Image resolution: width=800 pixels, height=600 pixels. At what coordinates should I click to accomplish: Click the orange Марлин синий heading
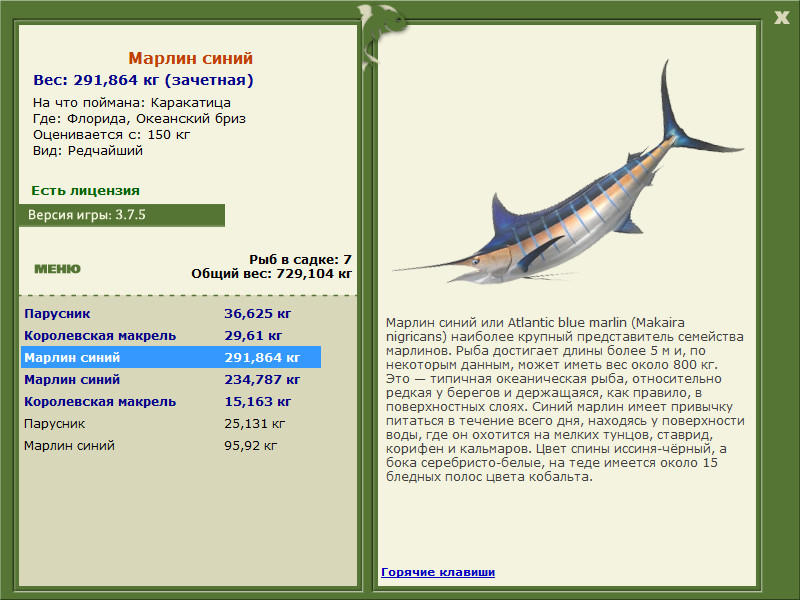[x=190, y=58]
